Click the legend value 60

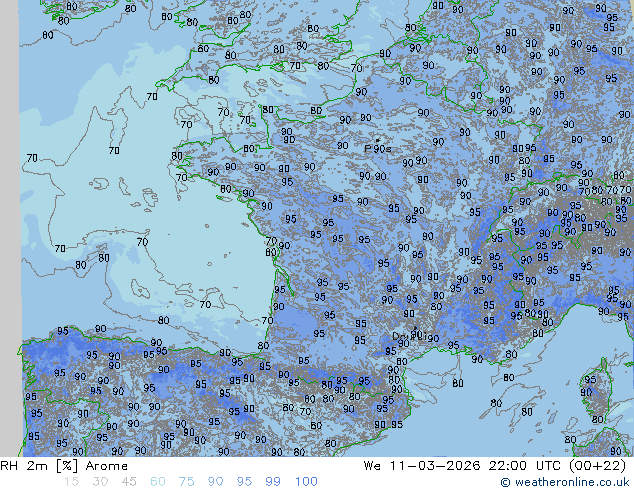coord(158,482)
